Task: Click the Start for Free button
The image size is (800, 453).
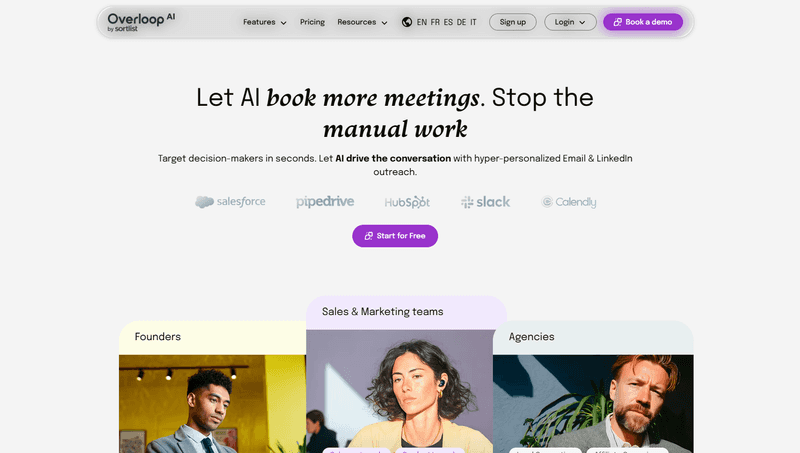Action: pos(395,236)
